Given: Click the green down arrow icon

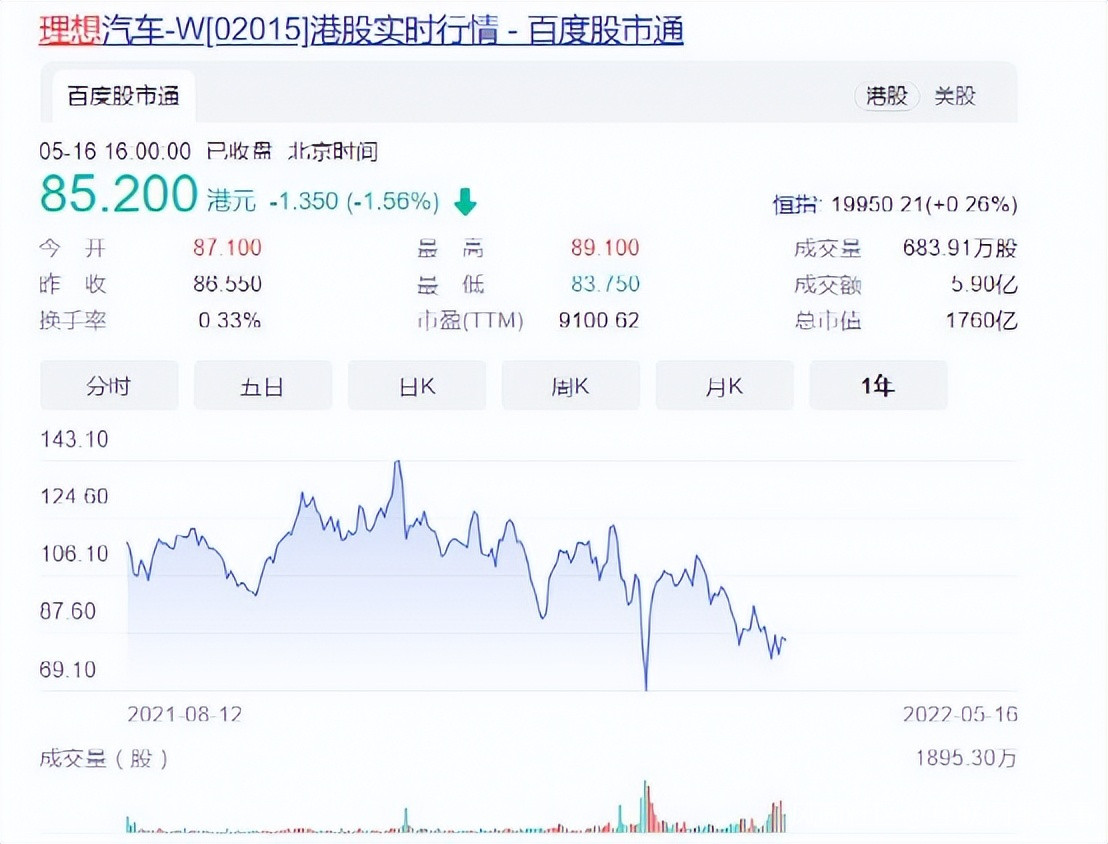Looking at the screenshot, I should click(465, 202).
